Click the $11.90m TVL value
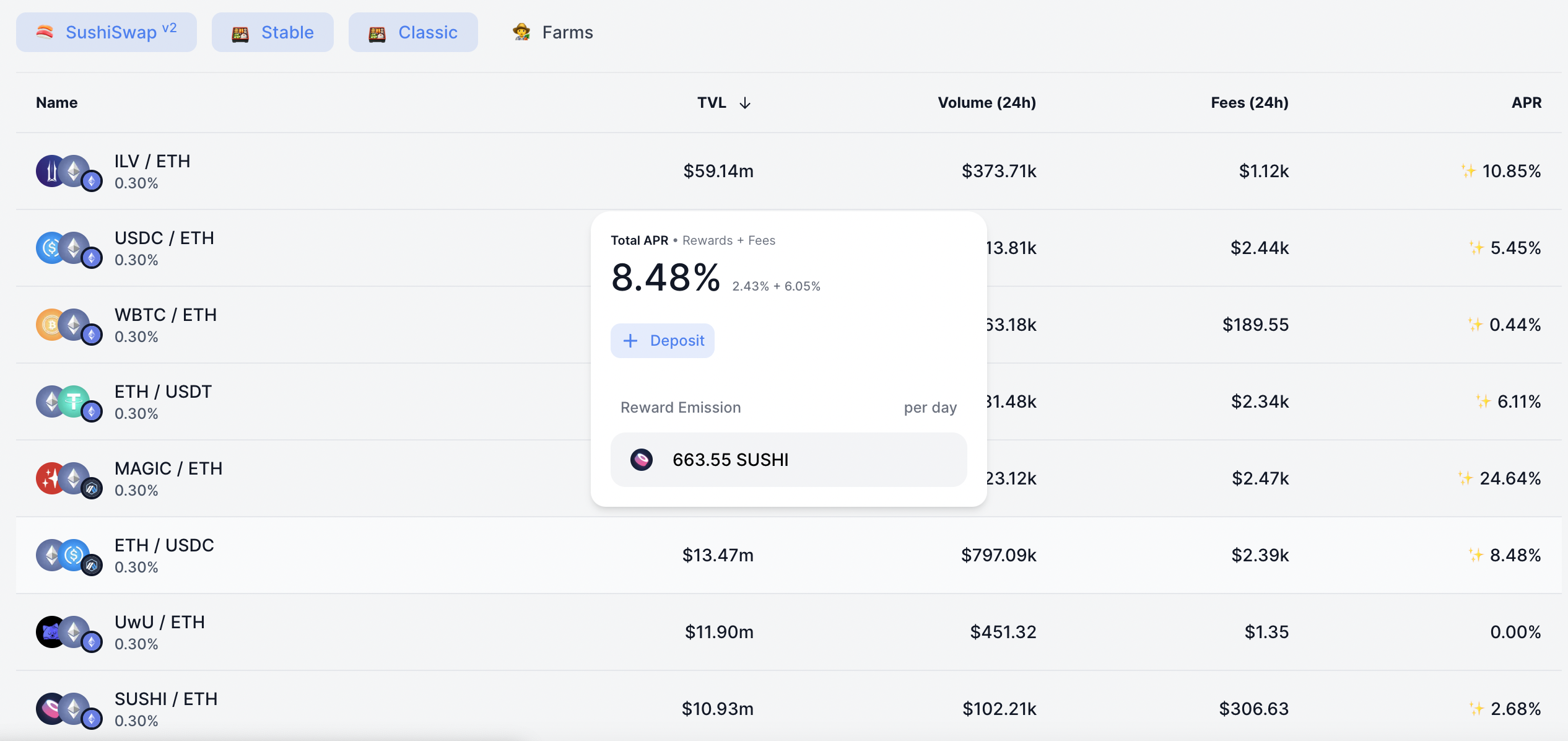Viewport: 1568px width, 741px height. point(719,632)
